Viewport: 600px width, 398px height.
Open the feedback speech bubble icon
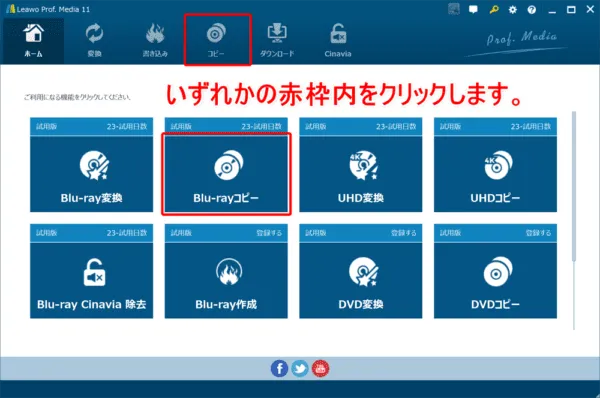point(473,10)
